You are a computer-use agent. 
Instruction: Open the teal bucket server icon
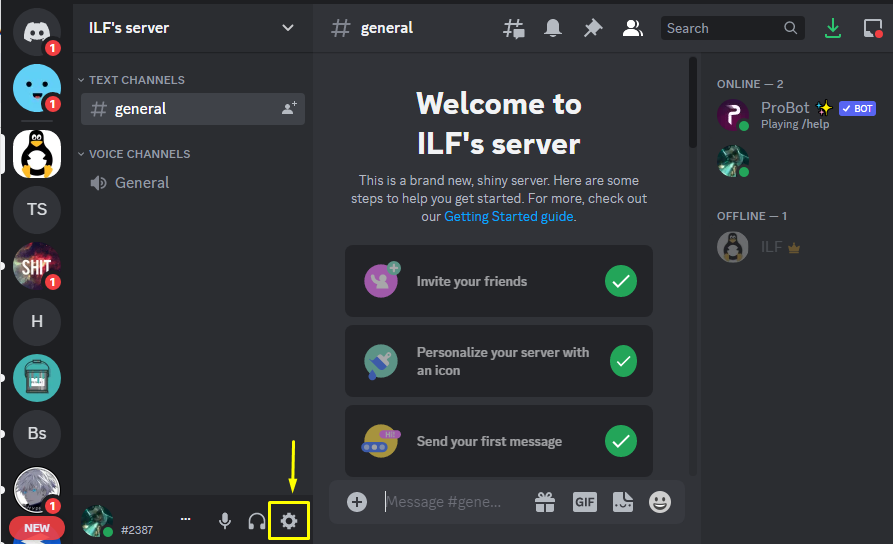click(36, 378)
